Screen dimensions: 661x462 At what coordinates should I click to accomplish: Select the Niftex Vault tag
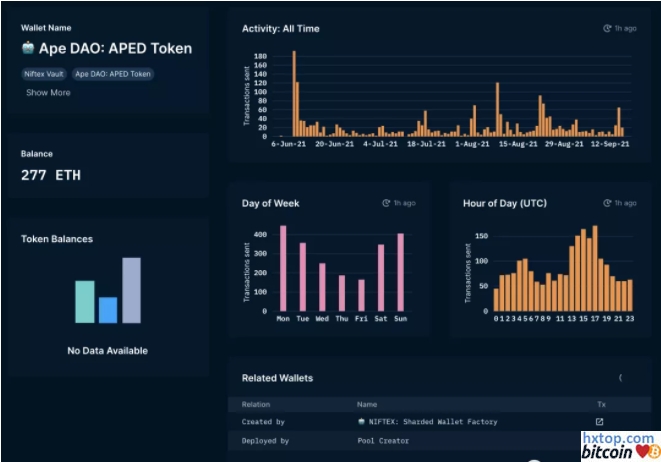[x=43, y=74]
